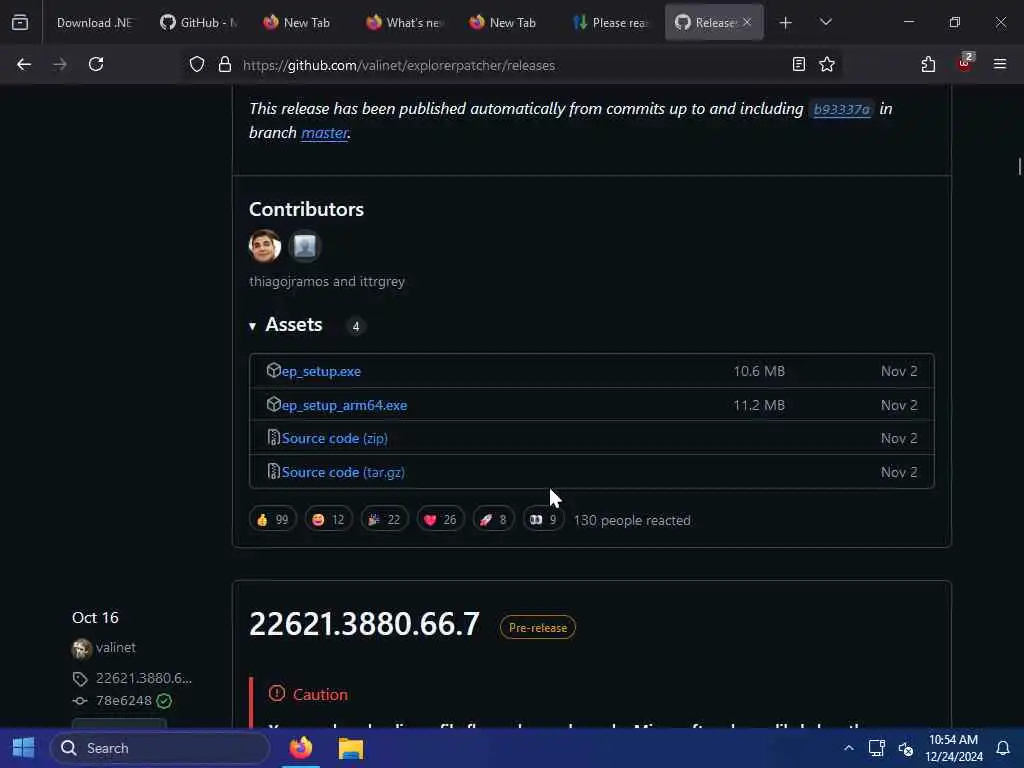Bookmark this page with the star
The height and width of the screenshot is (768, 1024).
pos(827,64)
